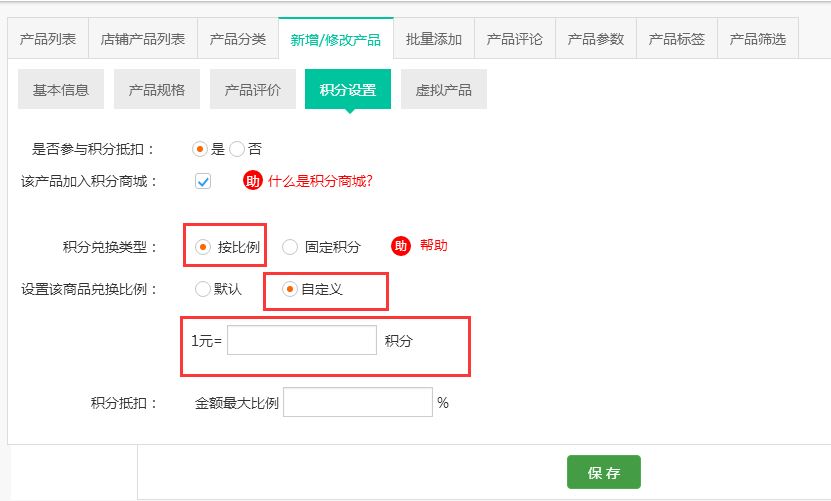Click the red help icon beside 什么是积分商城
Viewport: 831px width, 501px height.
pyautogui.click(x=253, y=181)
